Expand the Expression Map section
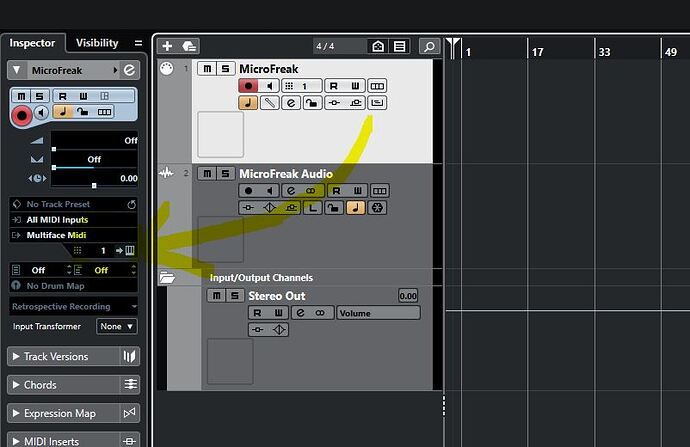Image resolution: width=690 pixels, height=447 pixels. coord(16,413)
